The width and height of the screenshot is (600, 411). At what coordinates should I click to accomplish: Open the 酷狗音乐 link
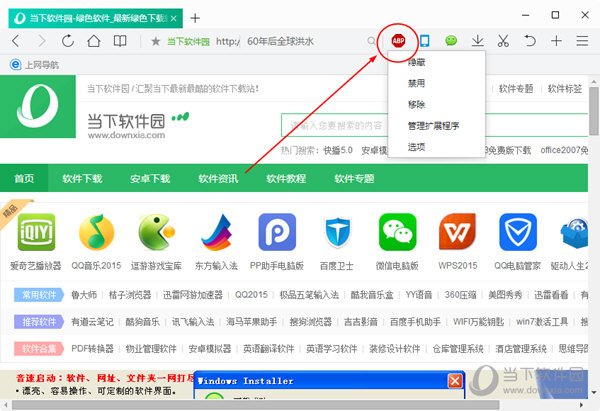142,322
